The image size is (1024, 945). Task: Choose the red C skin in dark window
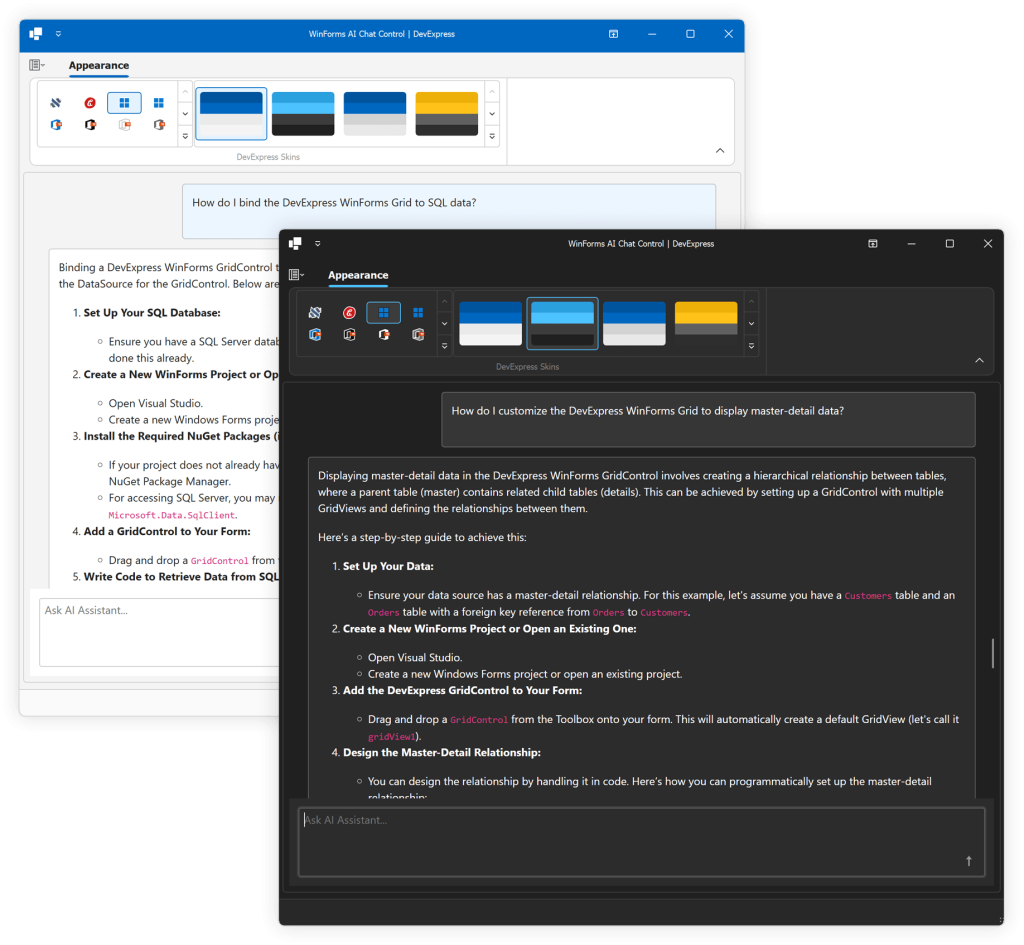click(349, 313)
